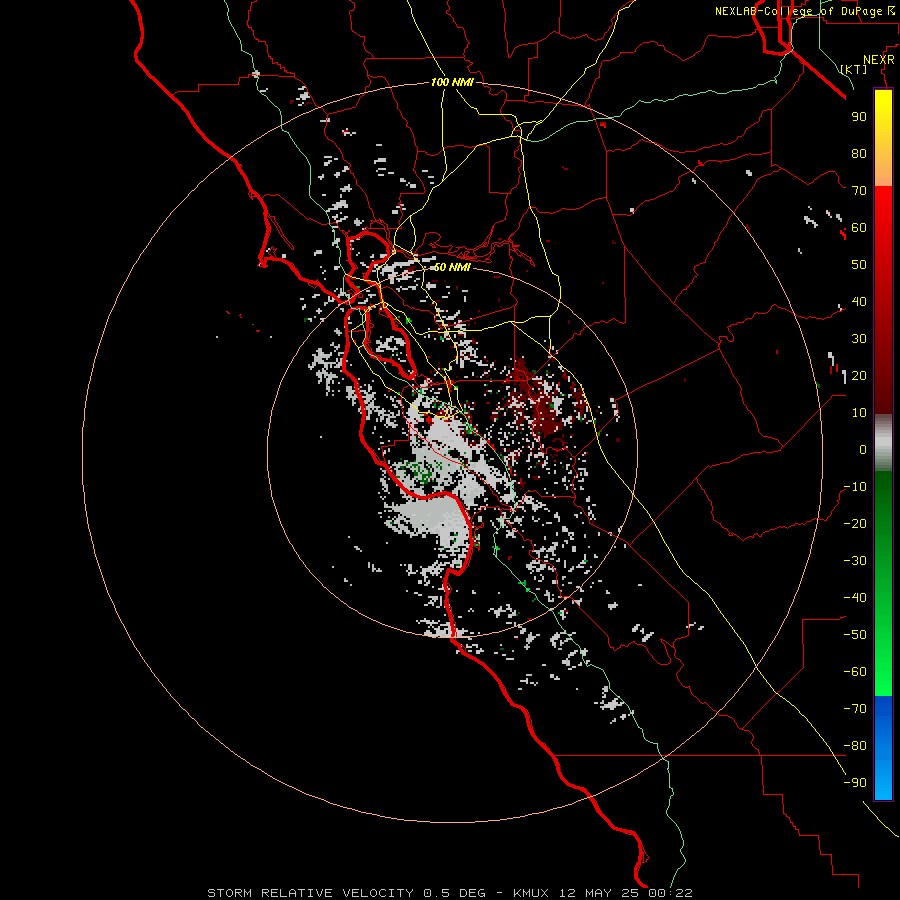This screenshot has width=900, height=900.
Task: Click the -80 value on velocity scale
Action: click(855, 746)
